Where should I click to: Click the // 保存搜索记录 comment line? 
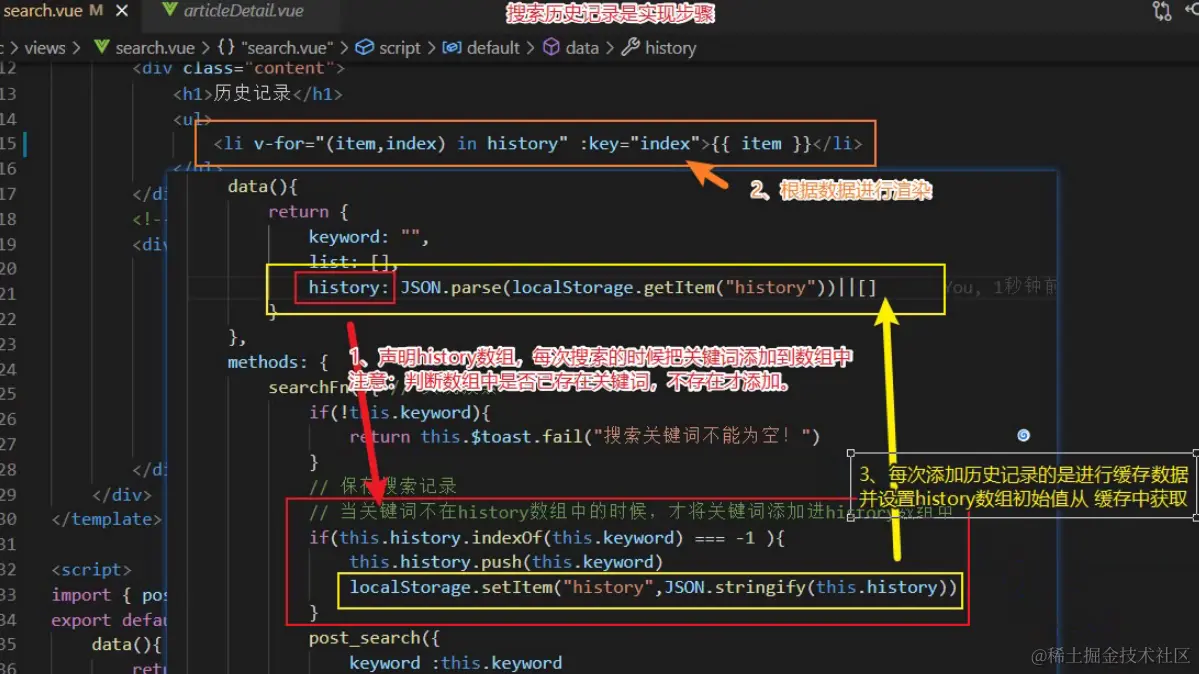coord(382,486)
